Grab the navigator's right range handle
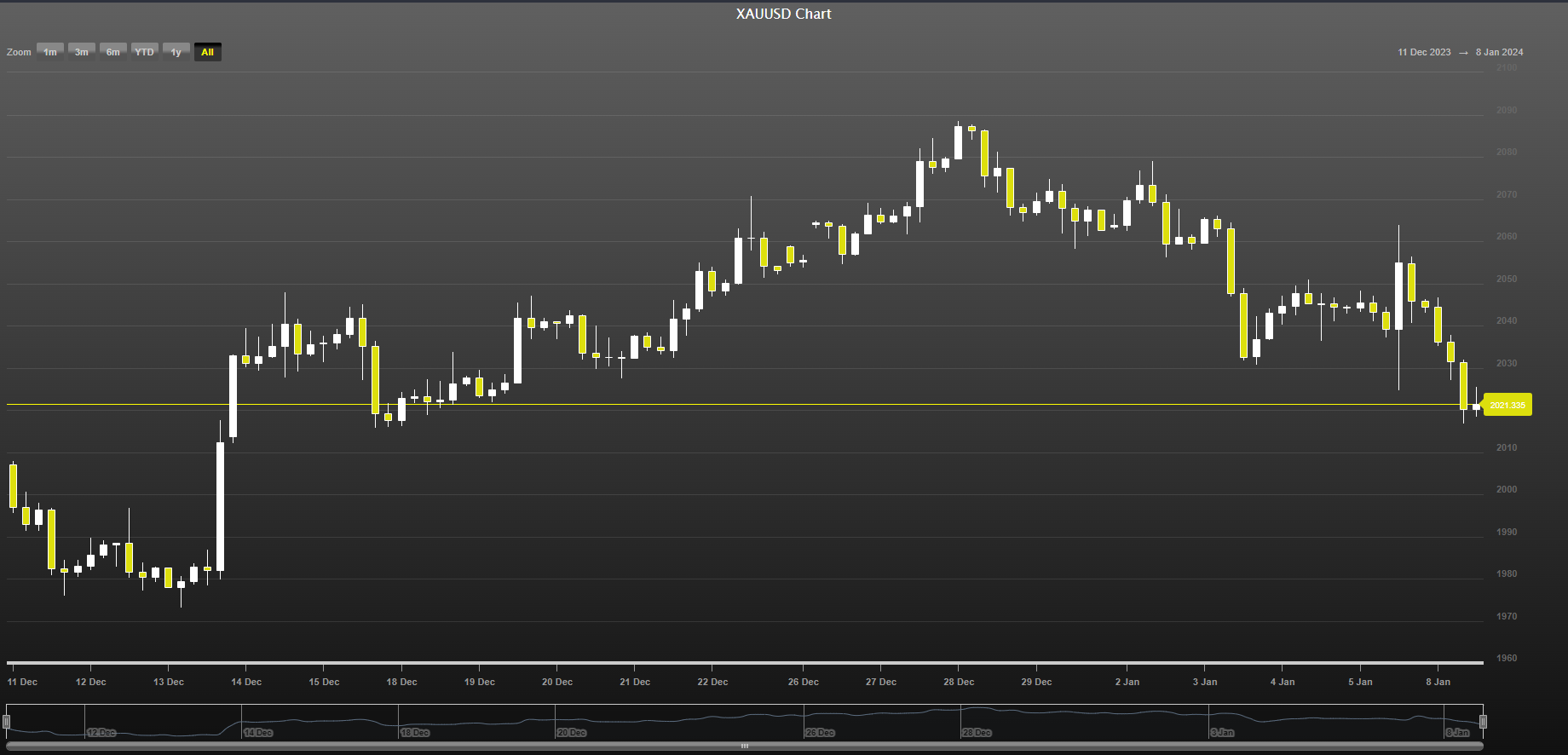1568x755 pixels. pyautogui.click(x=1484, y=722)
